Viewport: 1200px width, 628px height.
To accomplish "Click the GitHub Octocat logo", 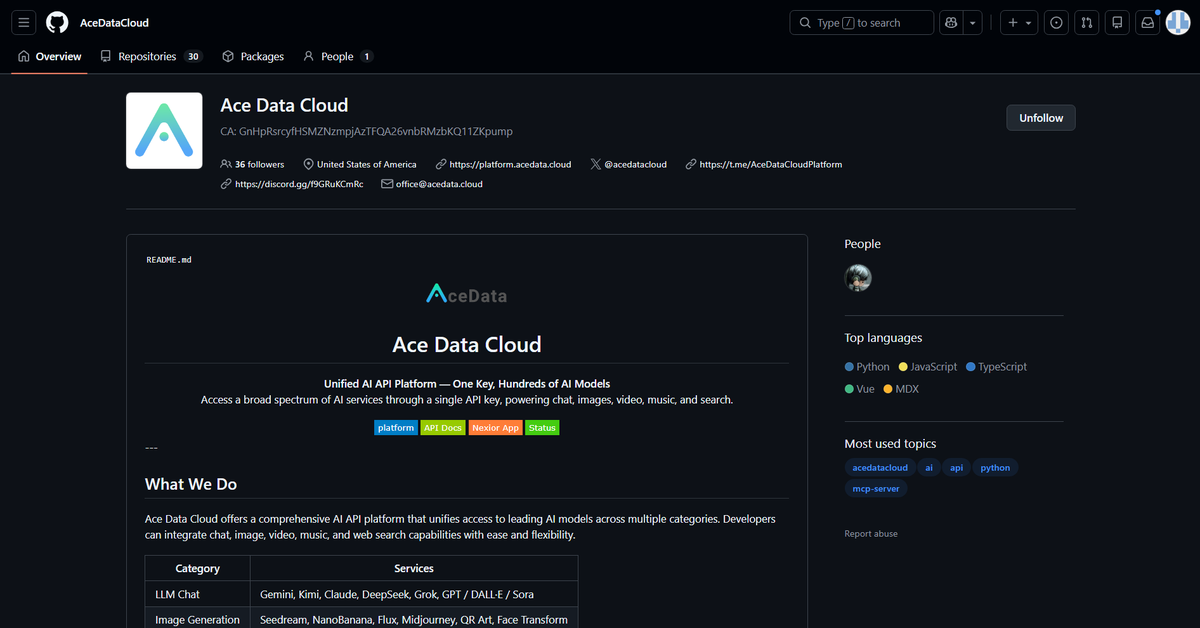I will tap(57, 22).
